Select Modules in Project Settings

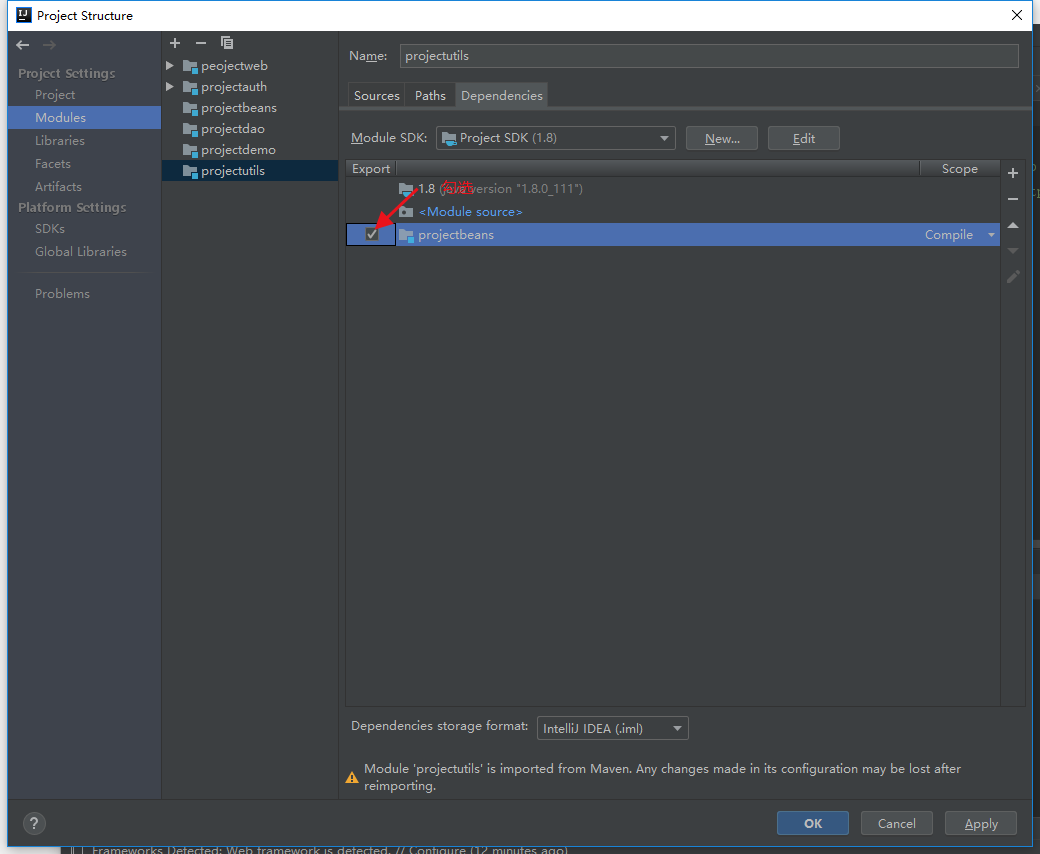84,117
